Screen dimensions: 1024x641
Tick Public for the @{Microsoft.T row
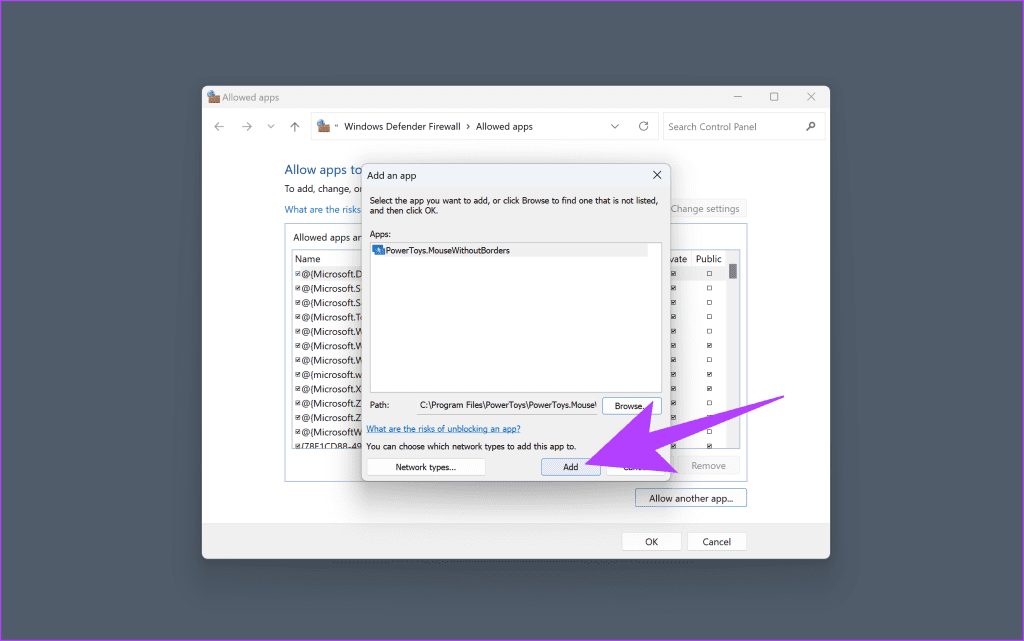tap(709, 317)
